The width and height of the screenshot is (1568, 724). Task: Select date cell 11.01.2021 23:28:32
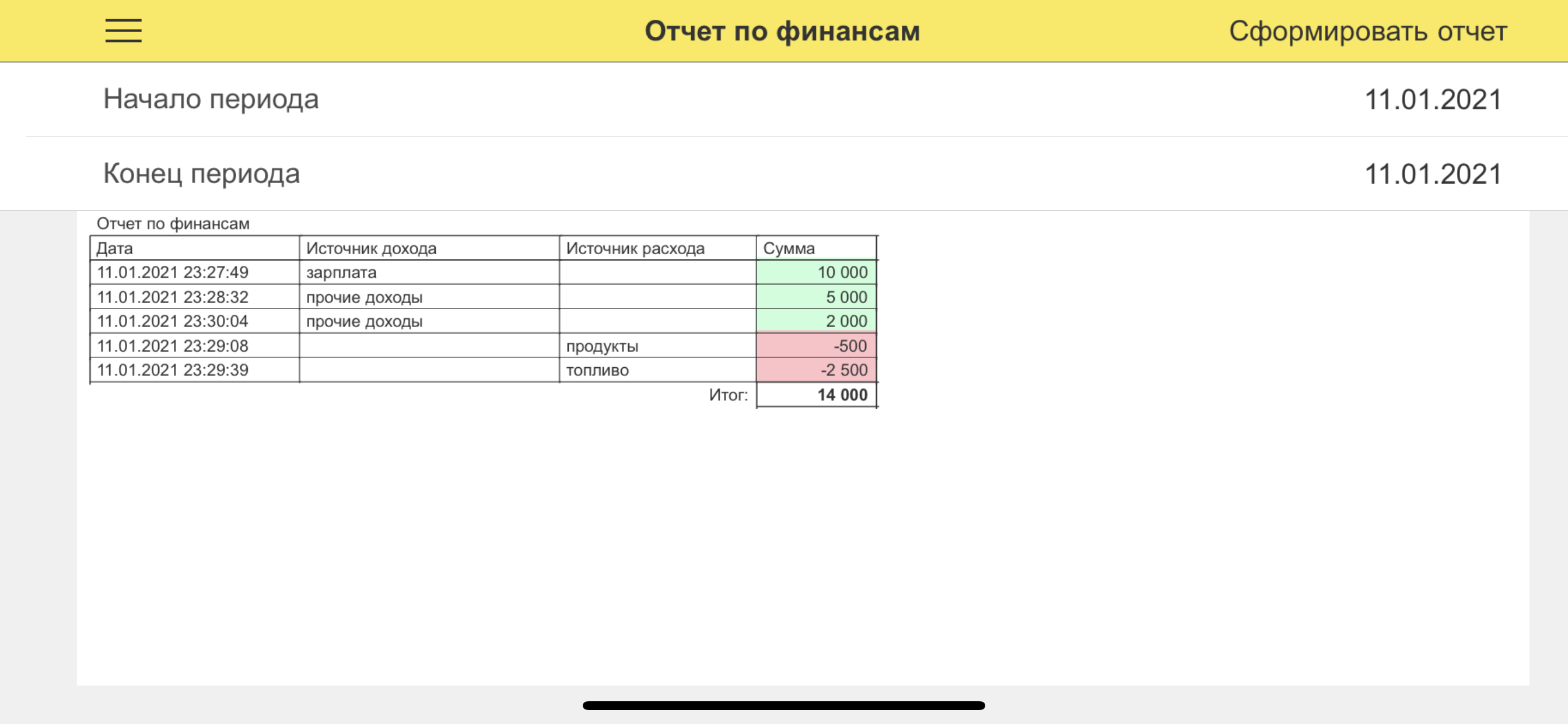[x=195, y=297]
